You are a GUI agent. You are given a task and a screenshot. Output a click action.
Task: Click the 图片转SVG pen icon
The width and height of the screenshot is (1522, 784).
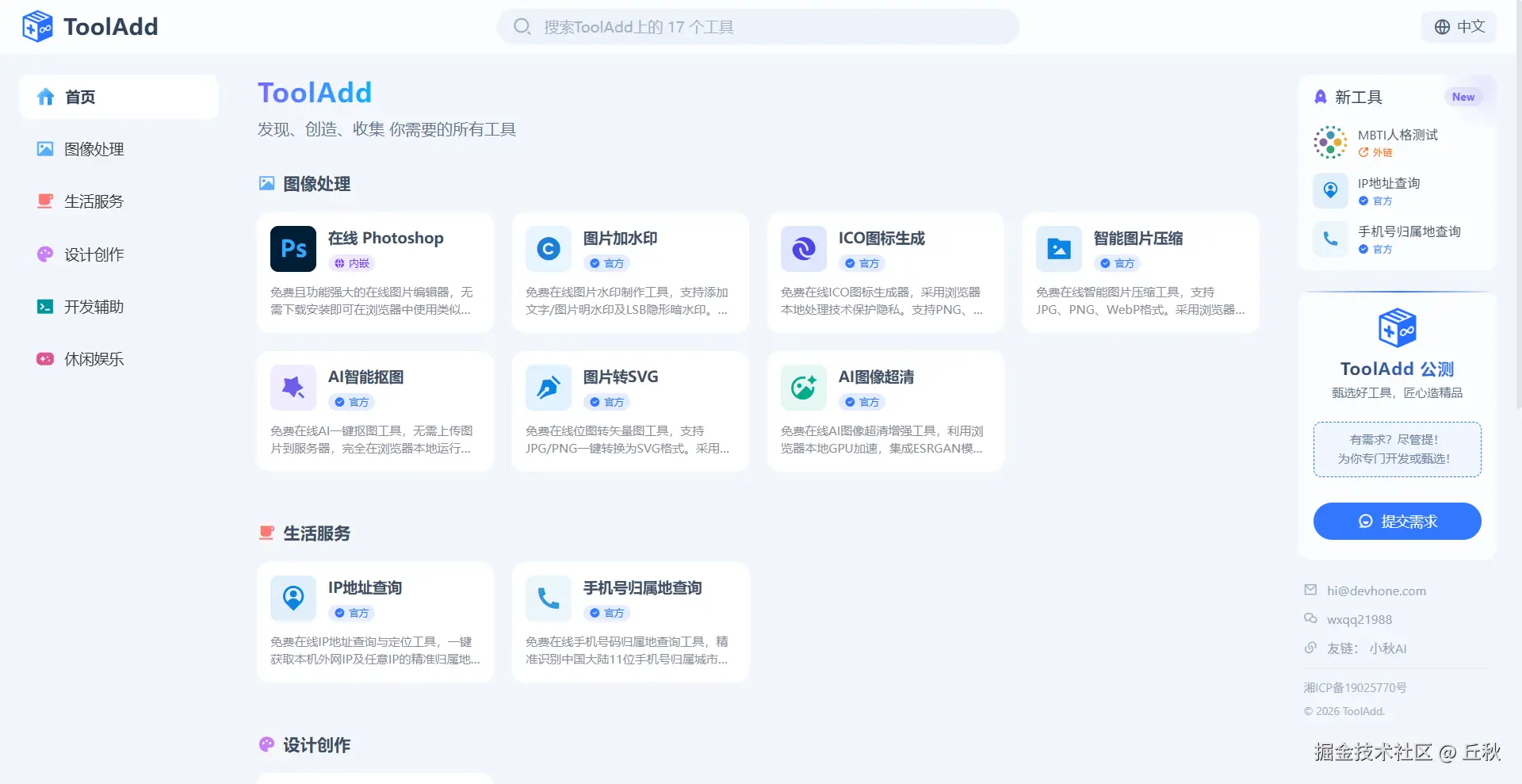coord(548,387)
